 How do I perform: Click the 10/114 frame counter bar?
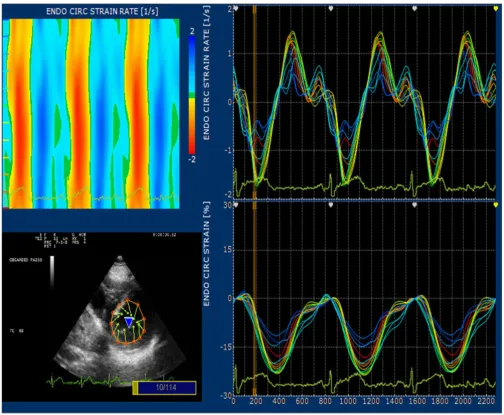pos(166,388)
